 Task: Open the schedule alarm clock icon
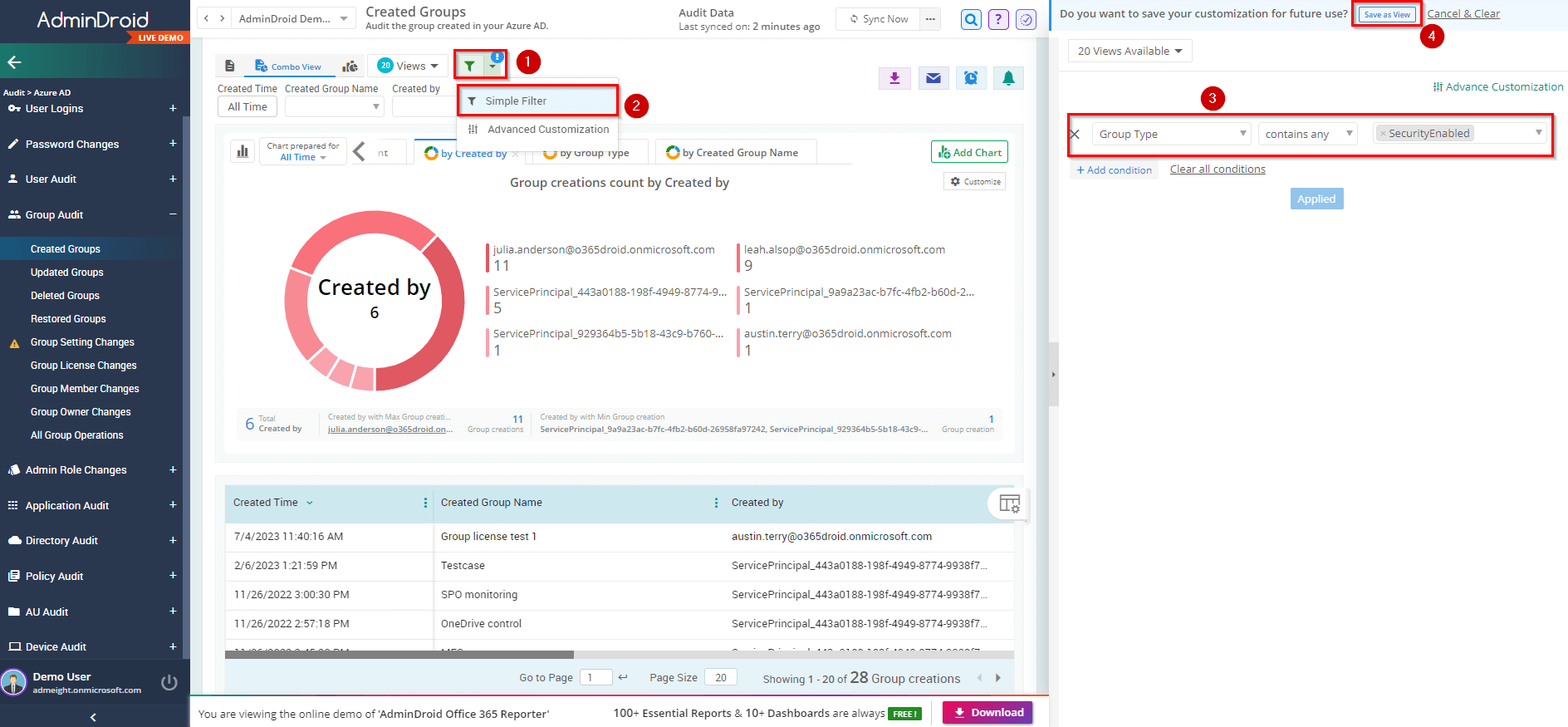point(971,78)
